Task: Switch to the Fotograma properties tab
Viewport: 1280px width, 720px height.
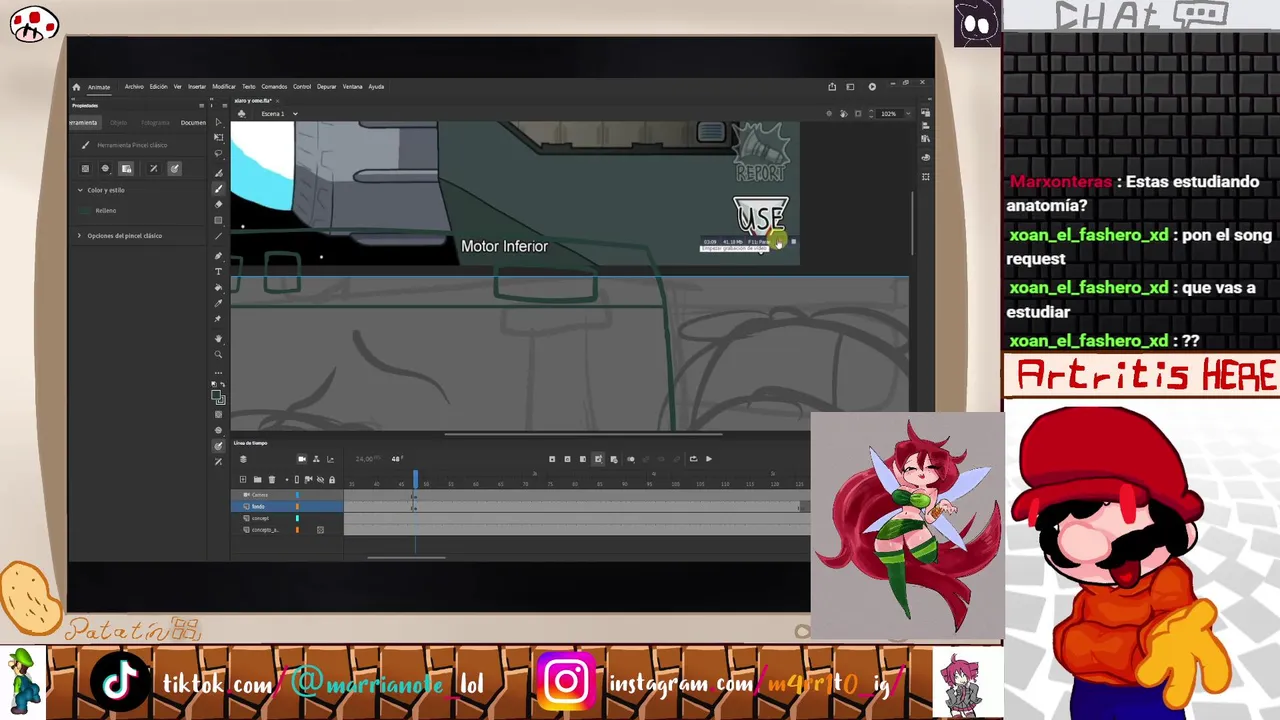Action: click(x=155, y=122)
